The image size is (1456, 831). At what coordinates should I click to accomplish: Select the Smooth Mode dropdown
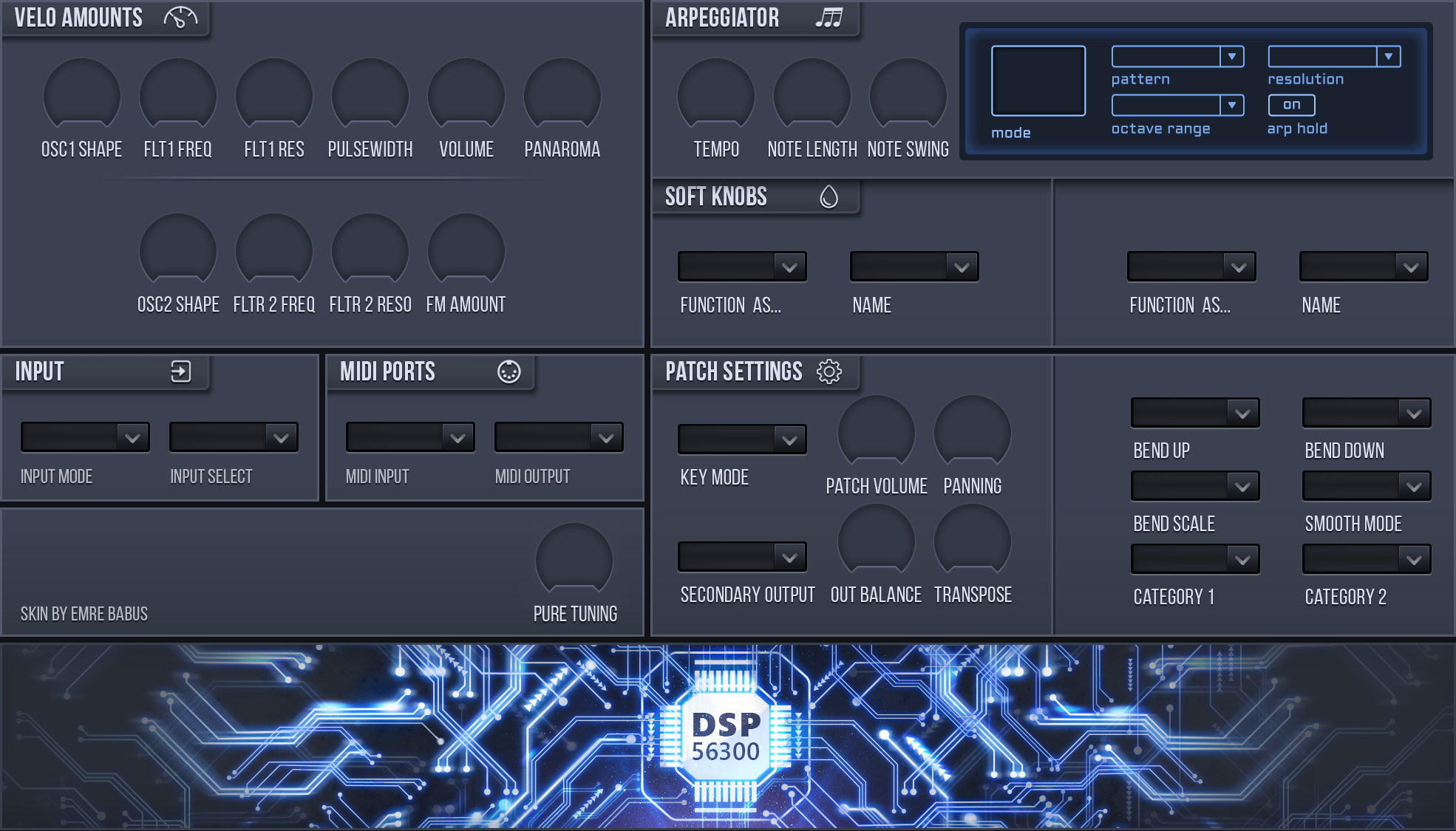click(1367, 486)
